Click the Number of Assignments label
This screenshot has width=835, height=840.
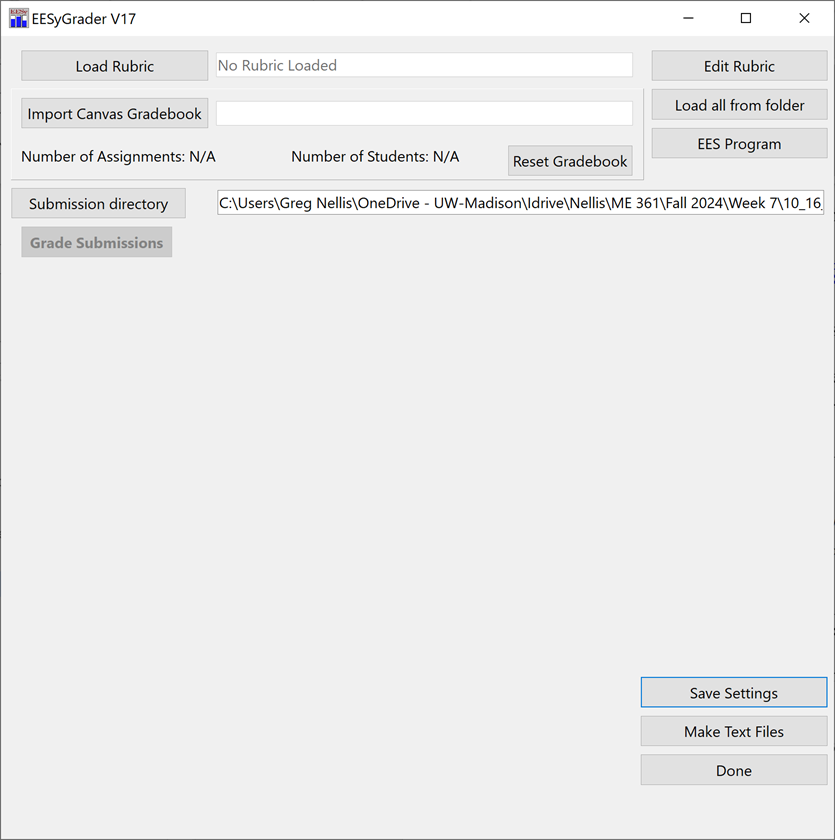(118, 157)
